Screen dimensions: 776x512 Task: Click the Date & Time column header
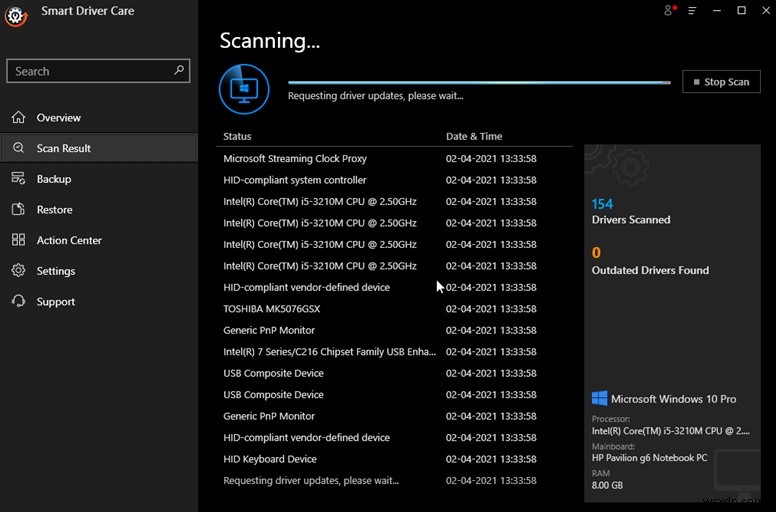click(x=474, y=136)
